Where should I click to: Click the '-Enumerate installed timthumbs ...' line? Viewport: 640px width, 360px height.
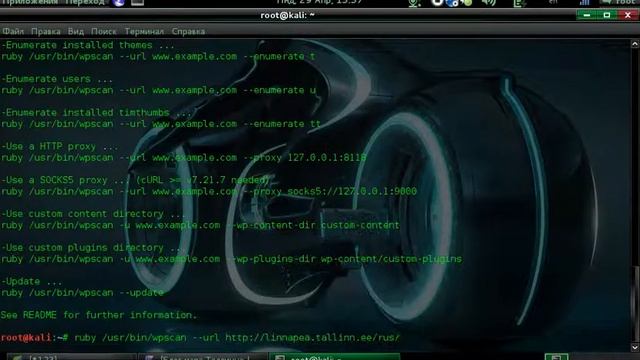click(x=96, y=113)
